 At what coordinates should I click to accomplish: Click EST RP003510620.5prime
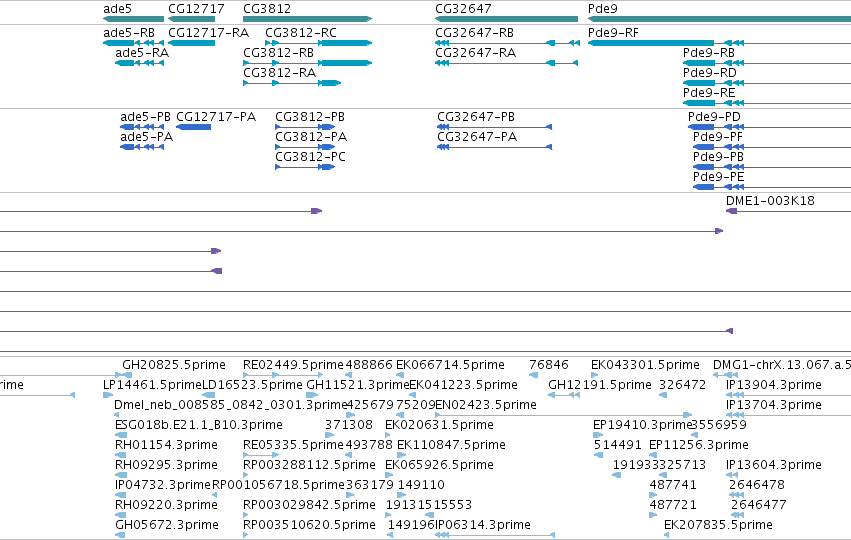(309, 526)
